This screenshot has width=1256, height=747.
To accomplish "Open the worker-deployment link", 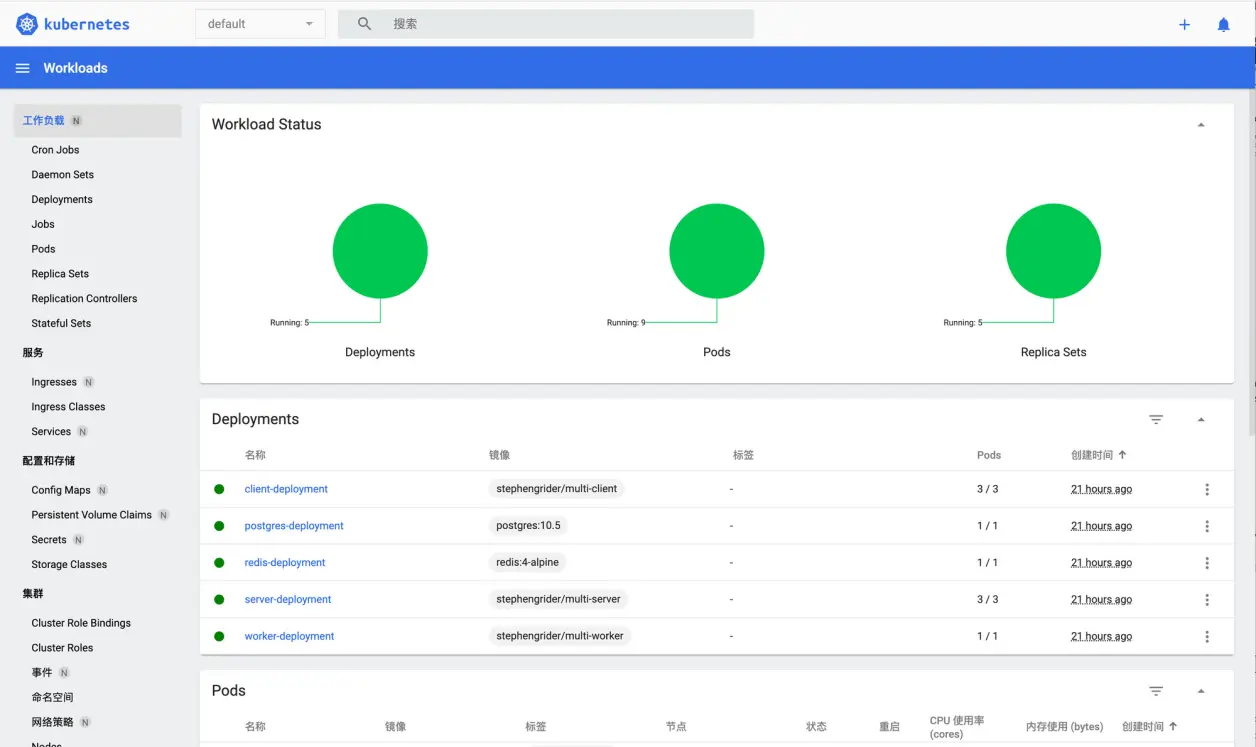I will click(x=289, y=636).
